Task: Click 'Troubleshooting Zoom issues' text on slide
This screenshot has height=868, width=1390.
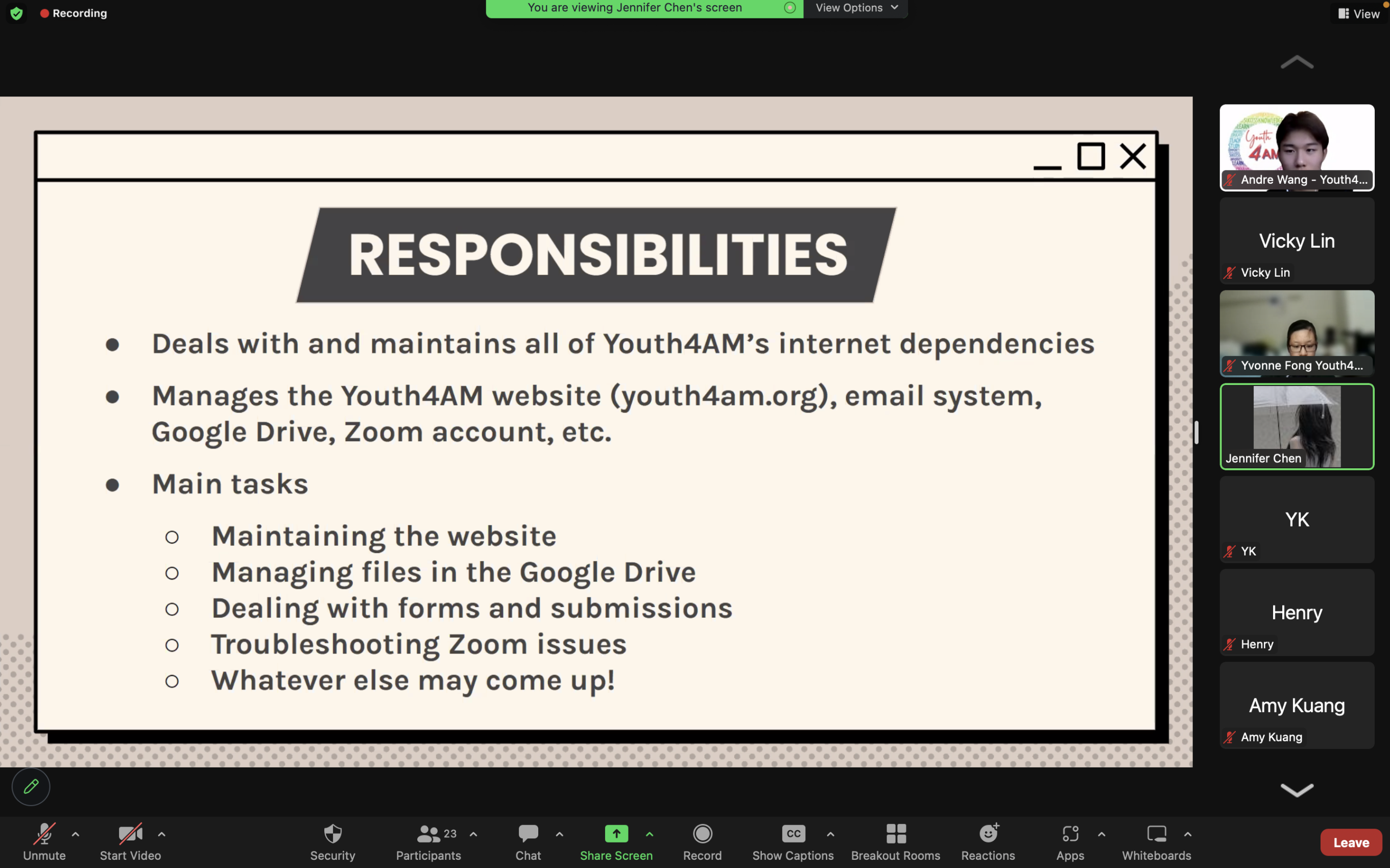Action: [419, 644]
